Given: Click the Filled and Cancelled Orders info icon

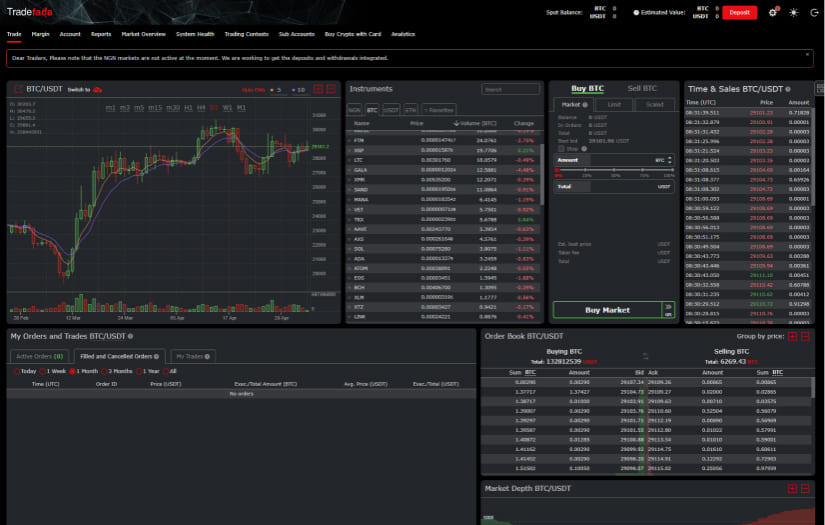Looking at the screenshot, I should 156,357.
